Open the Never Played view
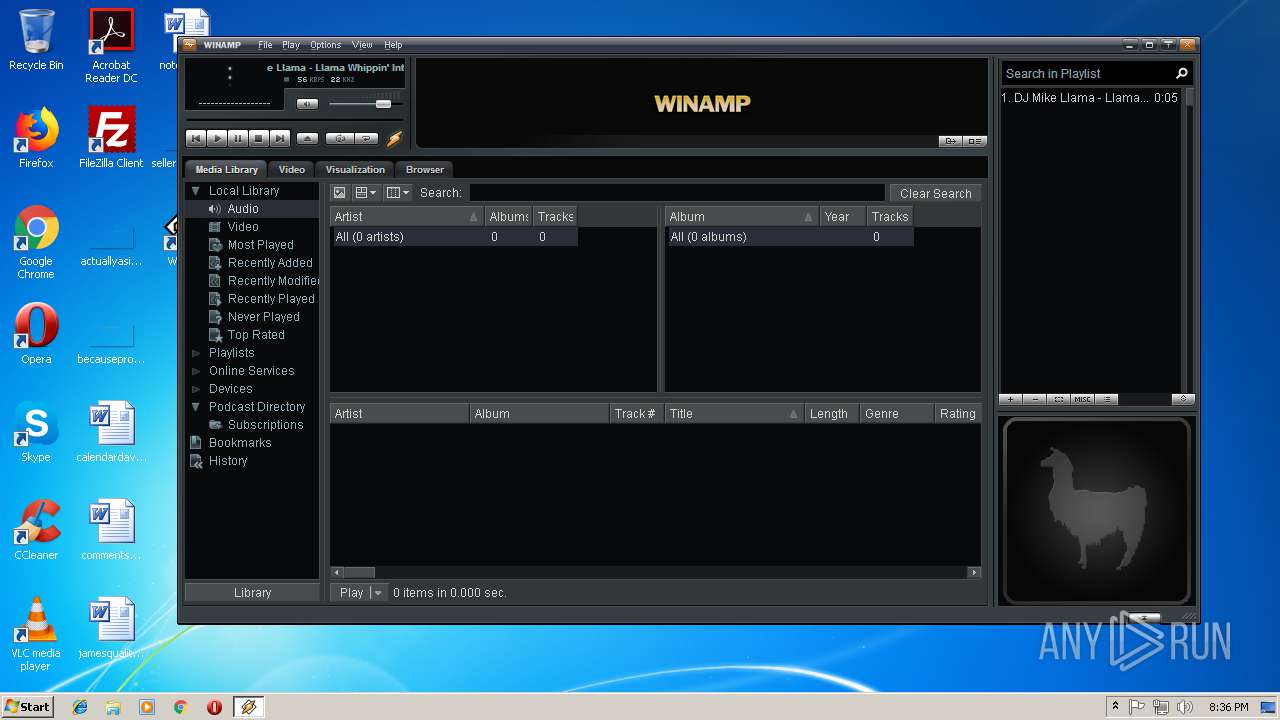Screen dimensions: 1280x720 coord(263,317)
